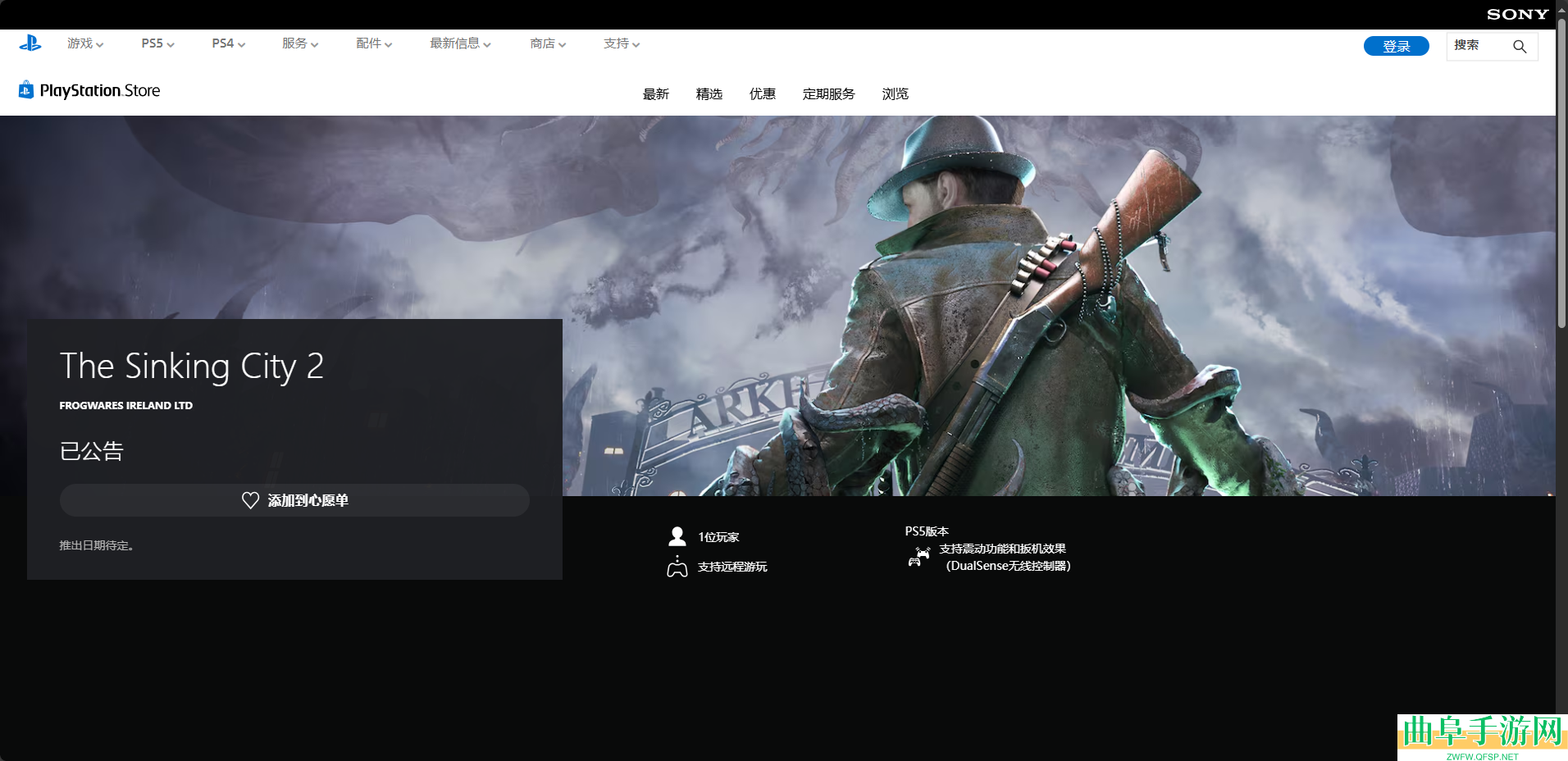Open the PlayStation Store home link
This screenshot has height=761, width=1568.
pos(89,90)
